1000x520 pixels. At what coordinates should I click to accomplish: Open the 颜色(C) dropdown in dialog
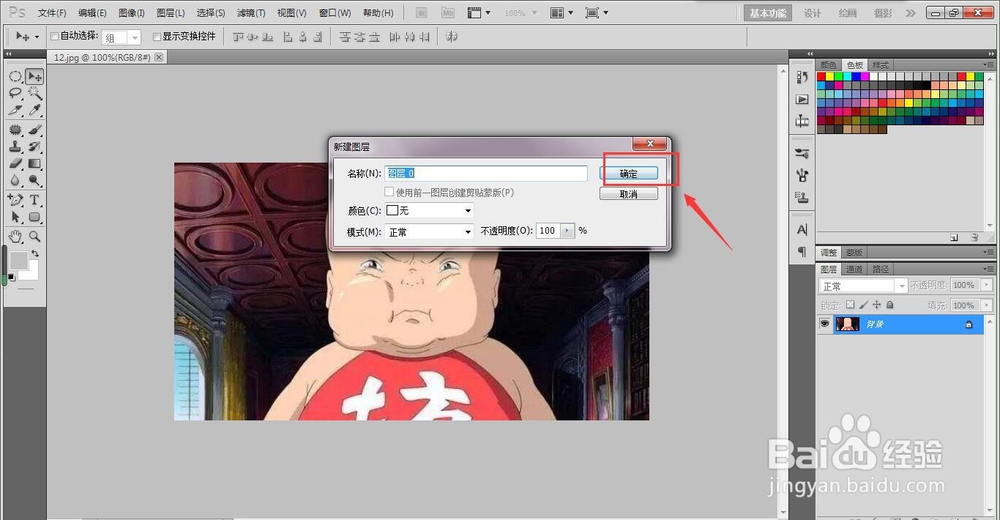(429, 211)
